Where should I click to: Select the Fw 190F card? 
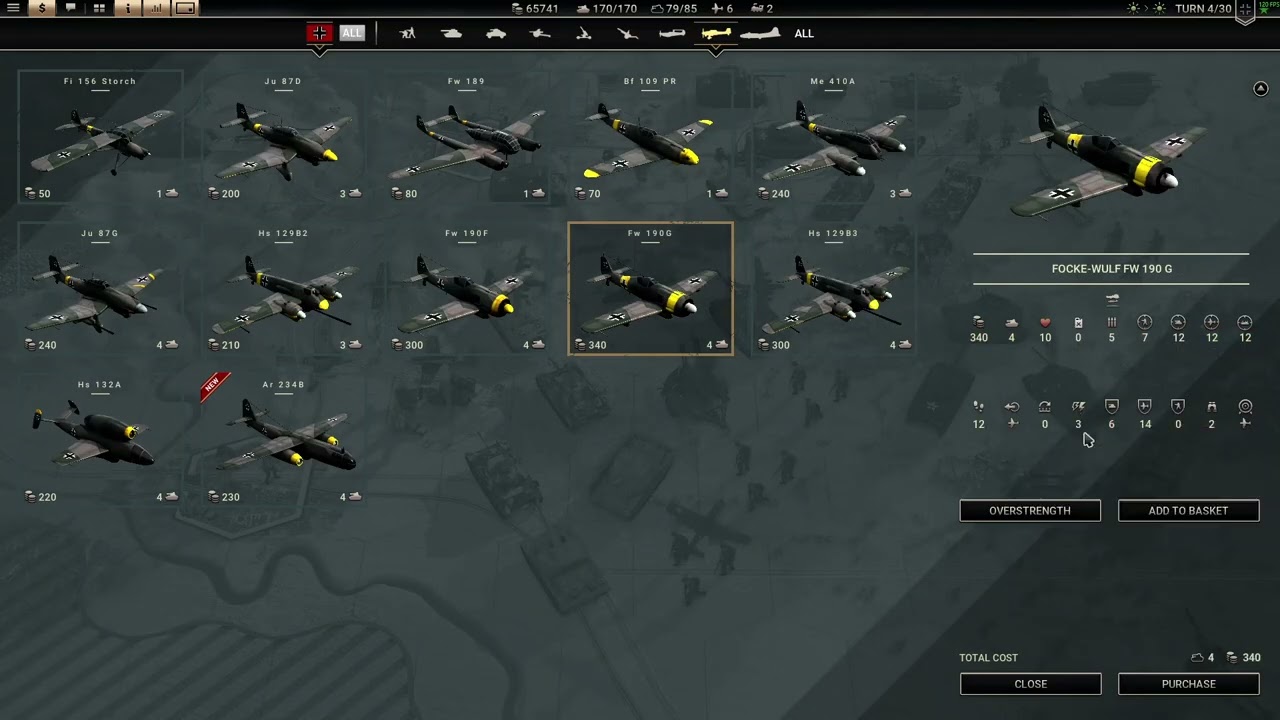(x=467, y=288)
